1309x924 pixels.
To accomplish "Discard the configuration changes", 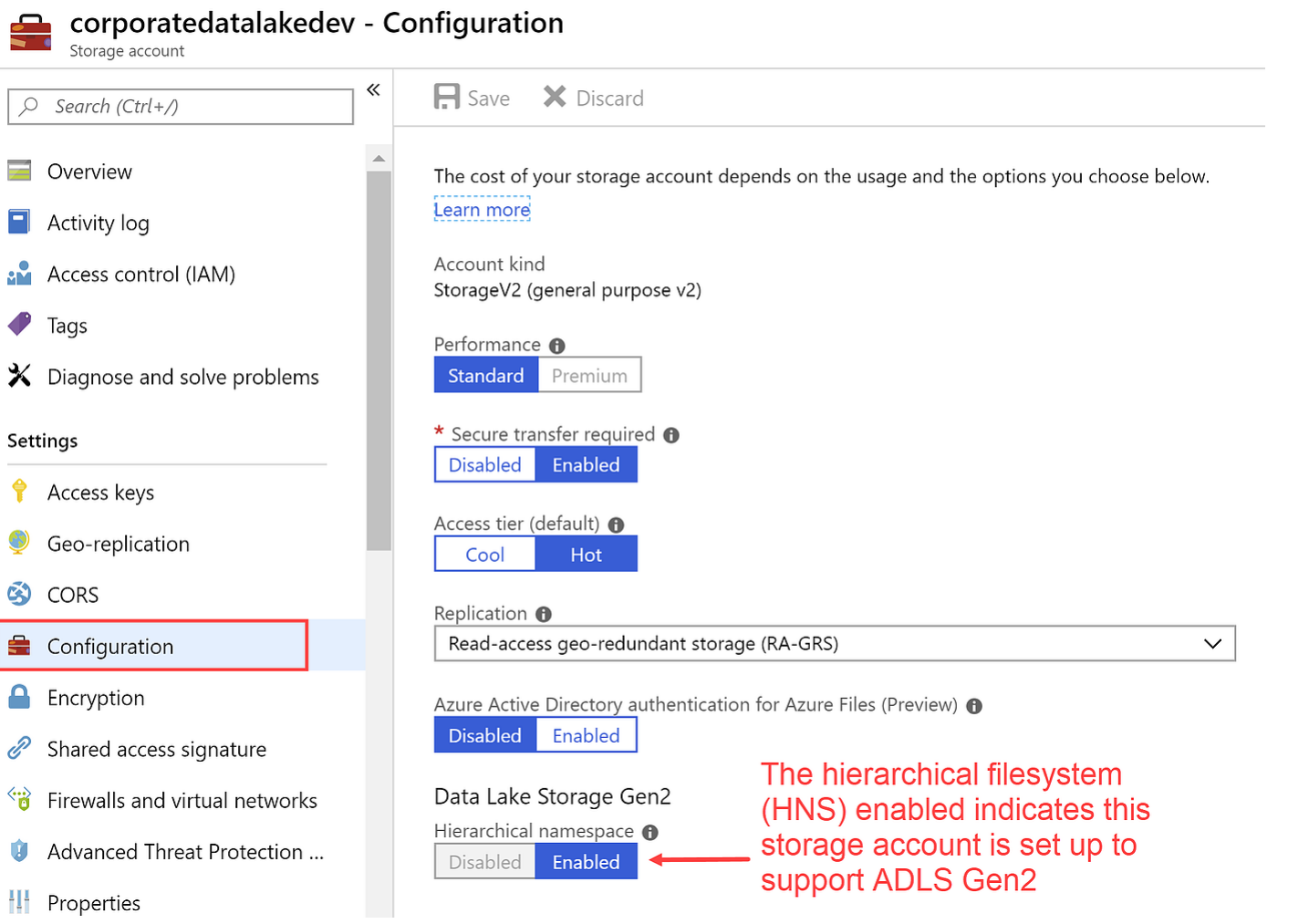I will pyautogui.click(x=593, y=98).
